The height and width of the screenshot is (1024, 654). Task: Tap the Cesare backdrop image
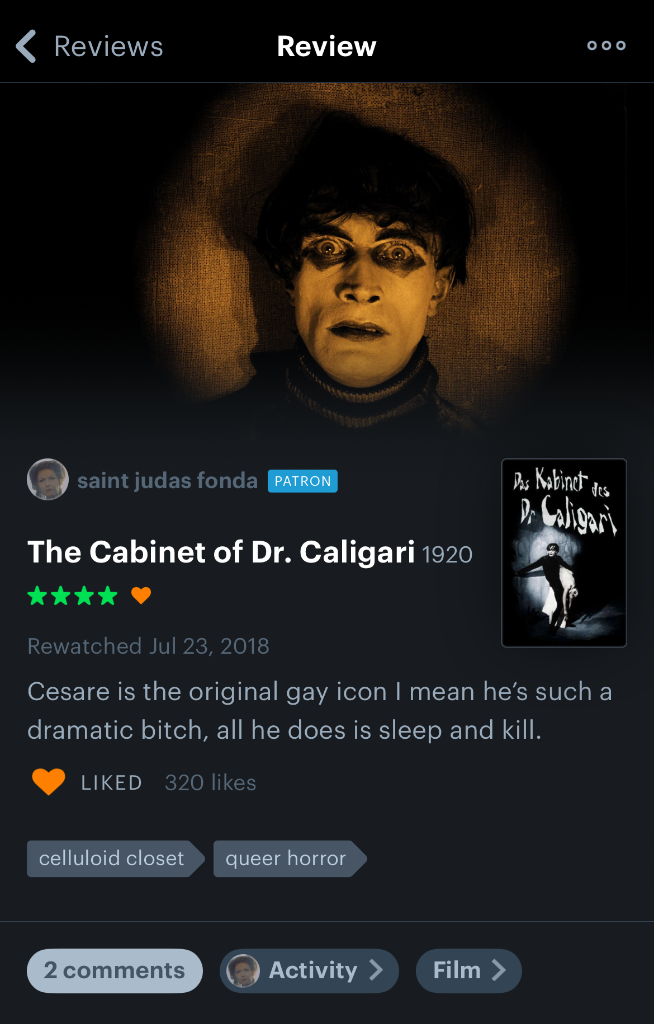tap(327, 261)
